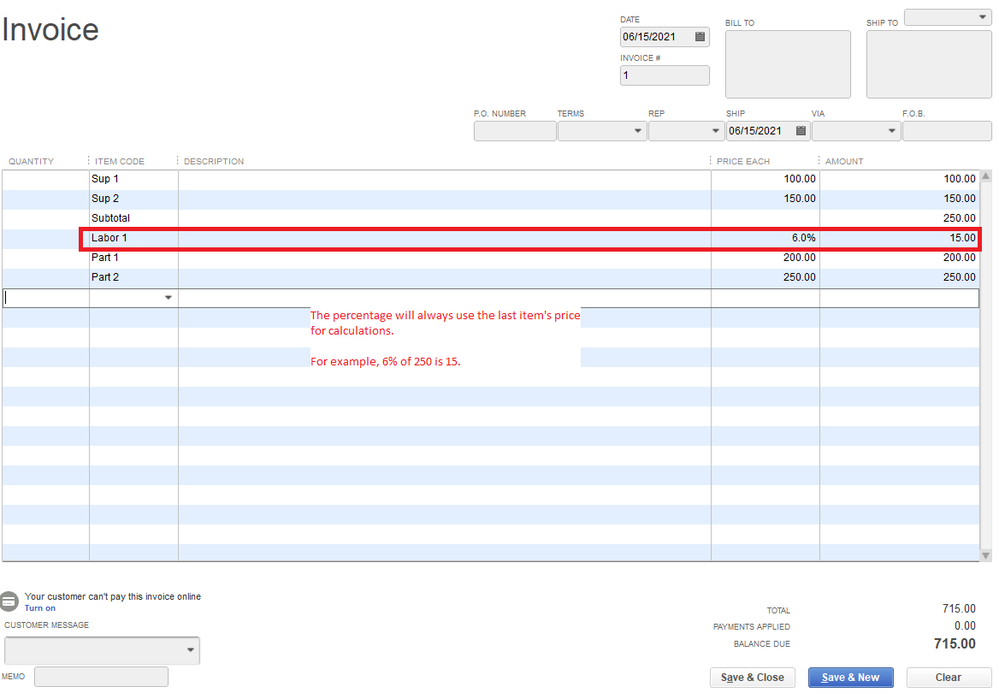
Task: Click the Ship To address box
Action: tap(929, 64)
